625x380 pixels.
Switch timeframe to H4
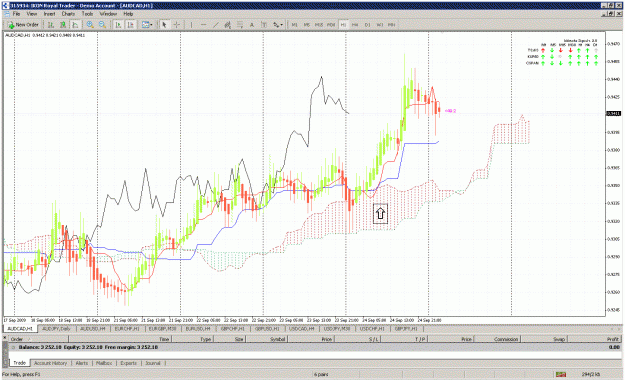pyautogui.click(x=355, y=25)
